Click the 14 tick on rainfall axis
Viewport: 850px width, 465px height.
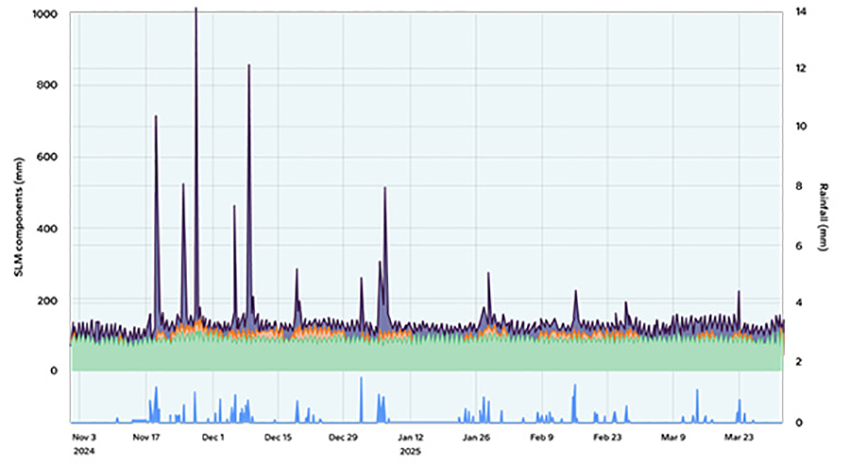point(801,11)
